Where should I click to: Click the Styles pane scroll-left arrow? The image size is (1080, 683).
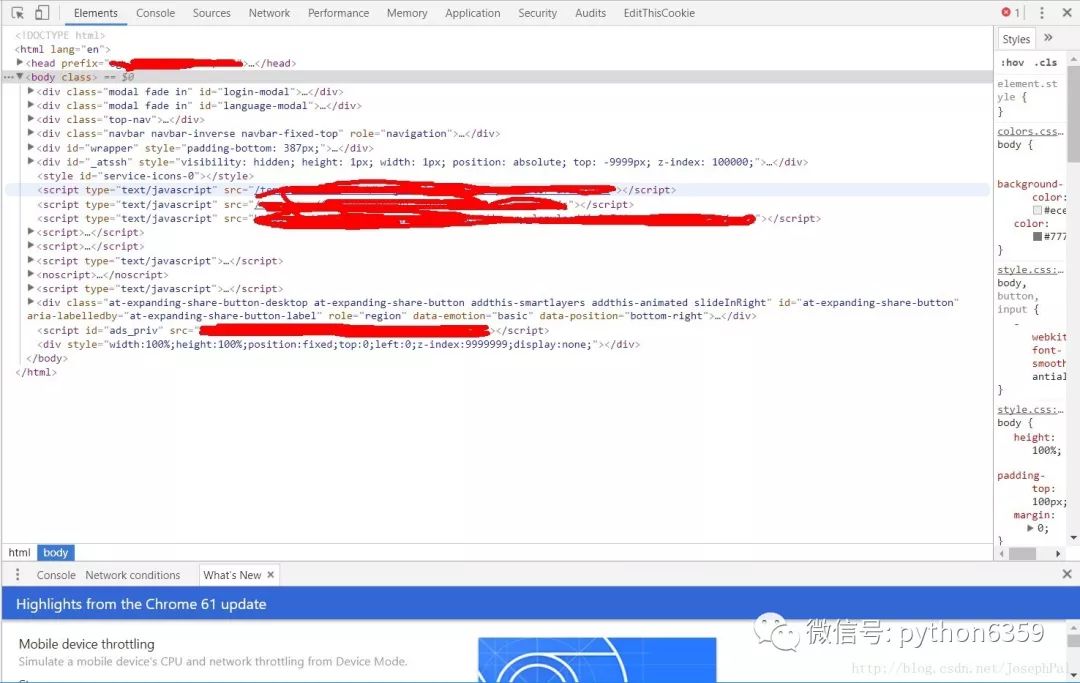click(1001, 554)
